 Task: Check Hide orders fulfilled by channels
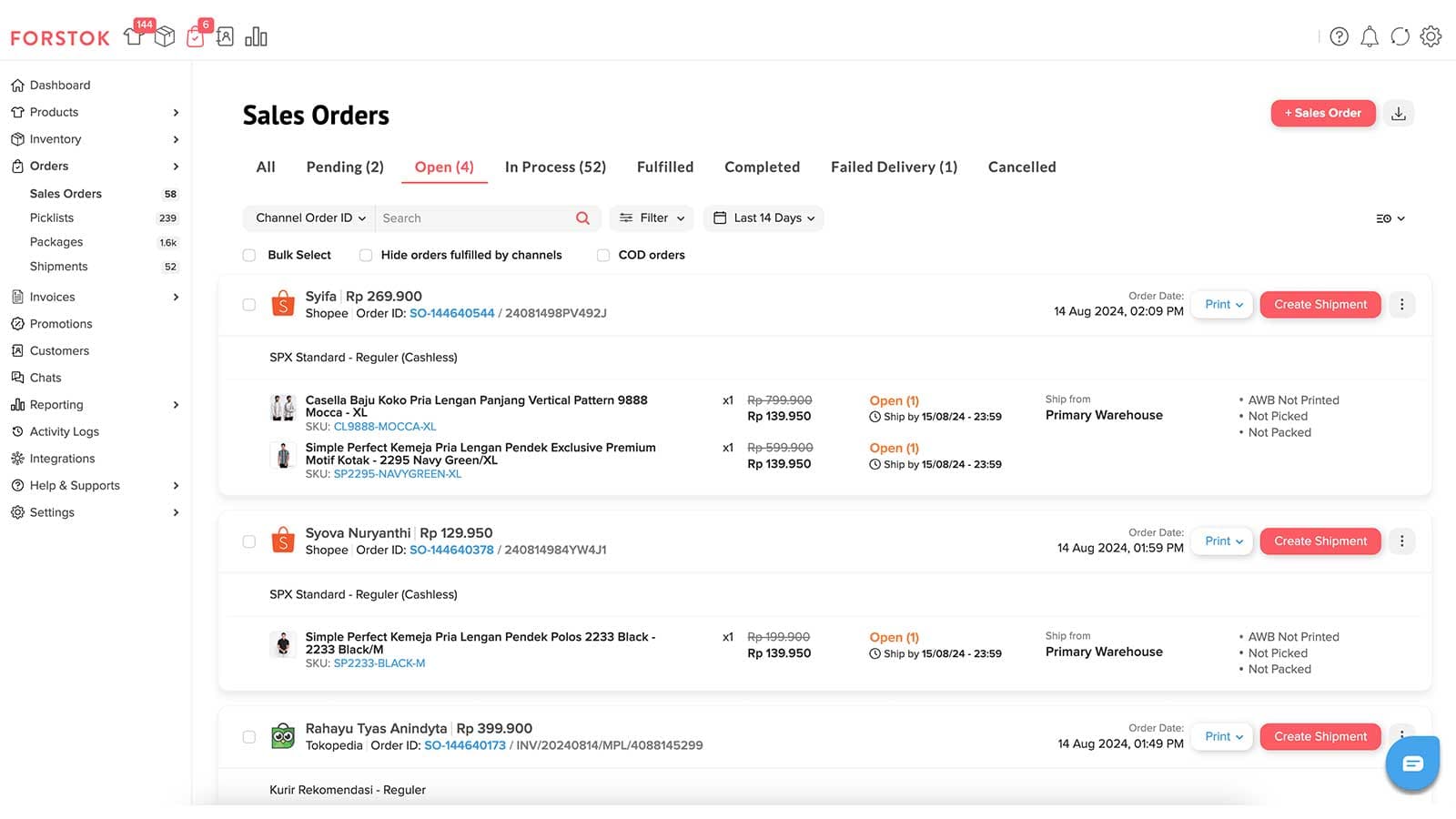366,256
